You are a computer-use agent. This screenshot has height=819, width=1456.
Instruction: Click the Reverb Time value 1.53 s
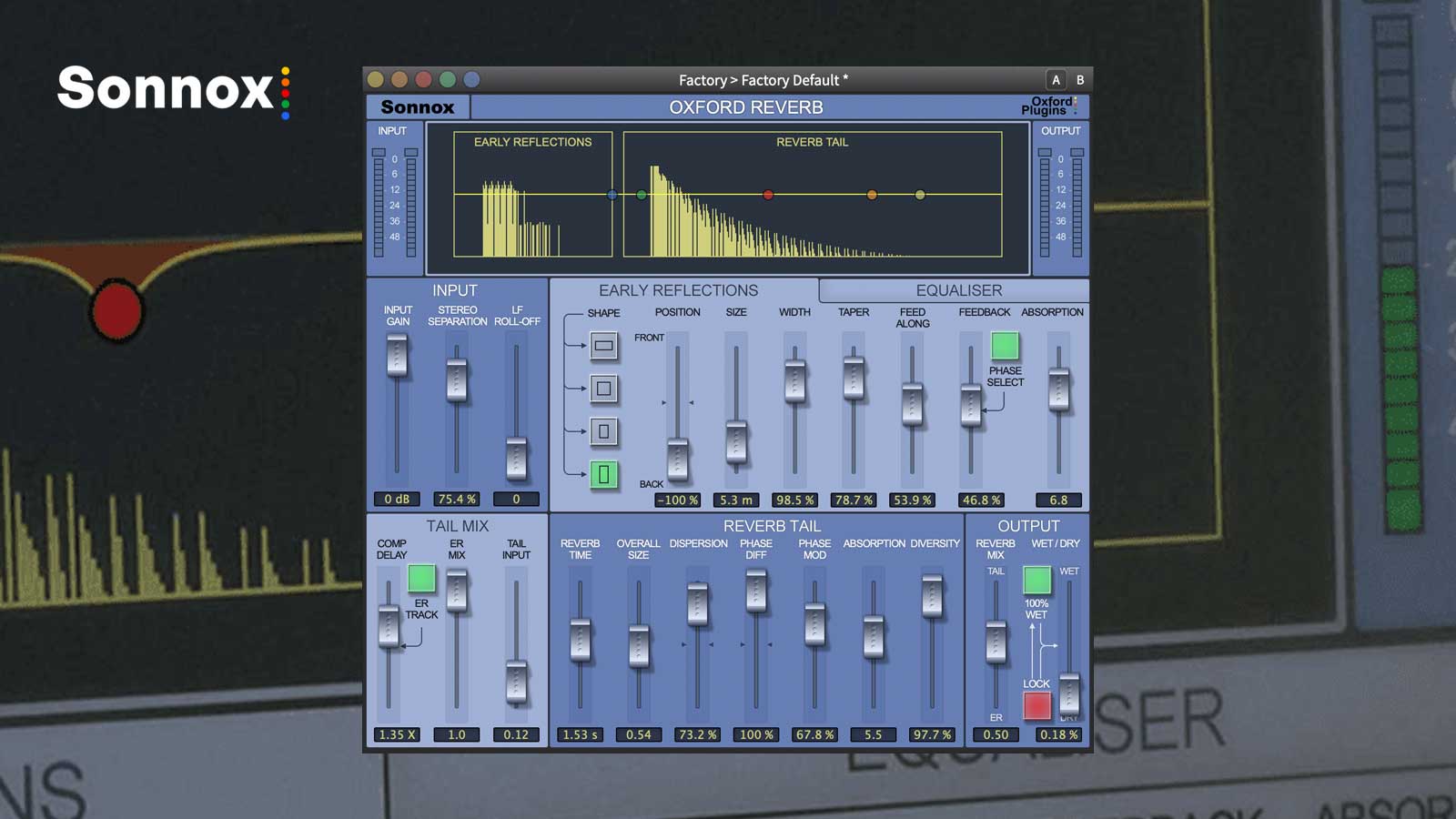(x=580, y=734)
